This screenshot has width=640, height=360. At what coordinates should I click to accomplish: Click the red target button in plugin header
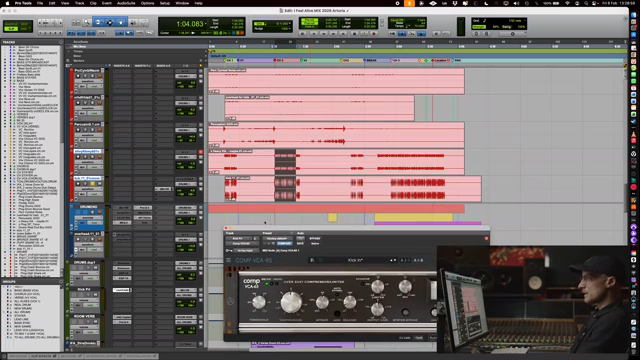[x=486, y=238]
